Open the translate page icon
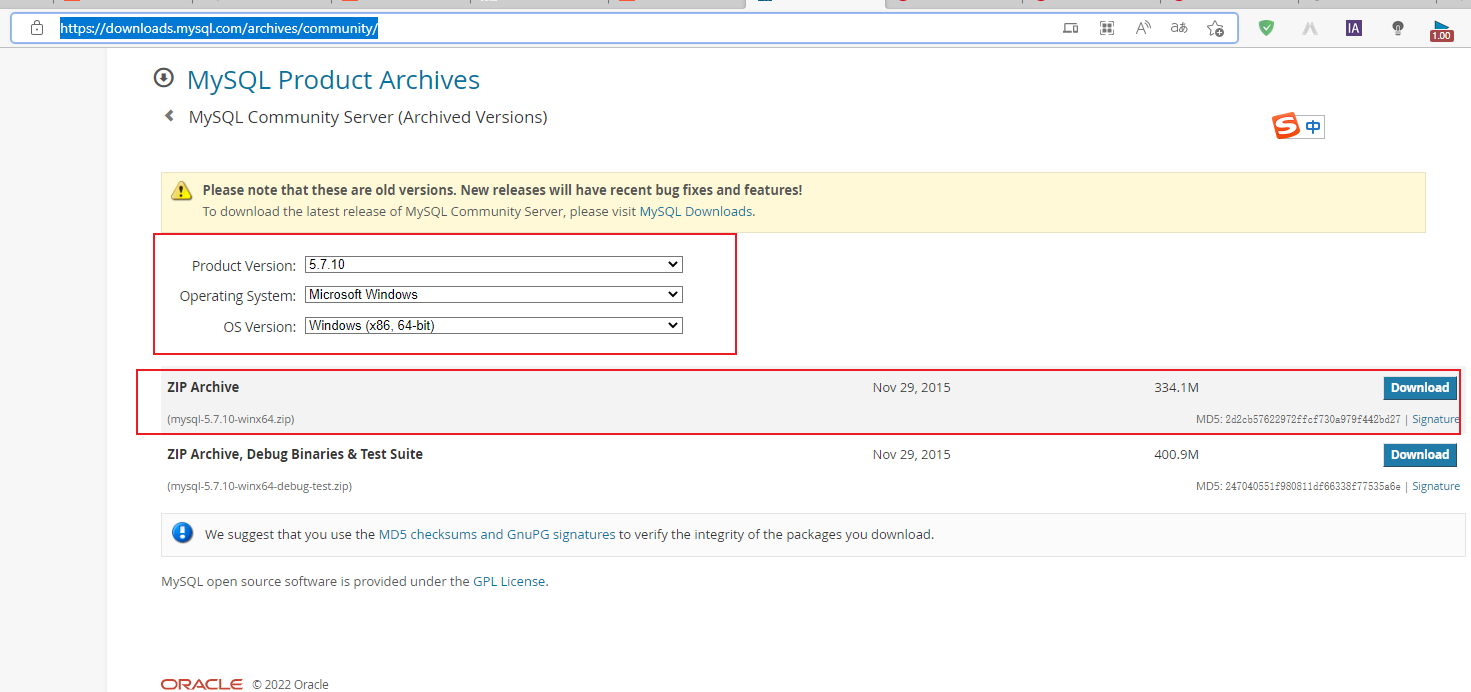This screenshot has width=1471, height=692. tap(1179, 28)
